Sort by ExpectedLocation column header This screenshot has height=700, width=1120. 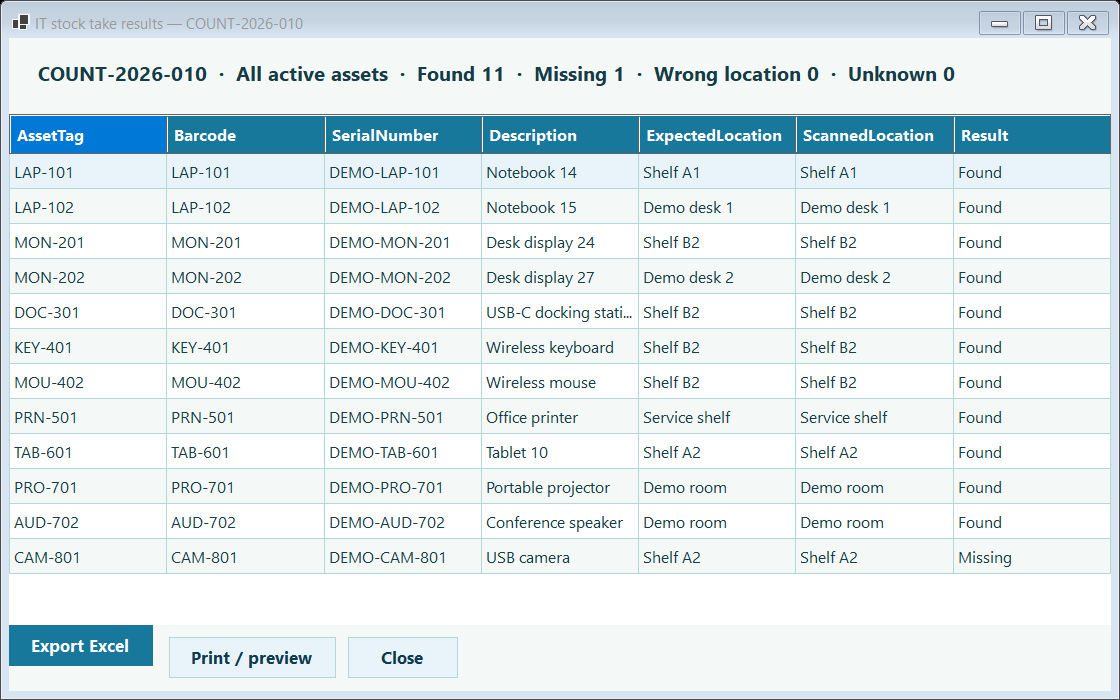[718, 136]
